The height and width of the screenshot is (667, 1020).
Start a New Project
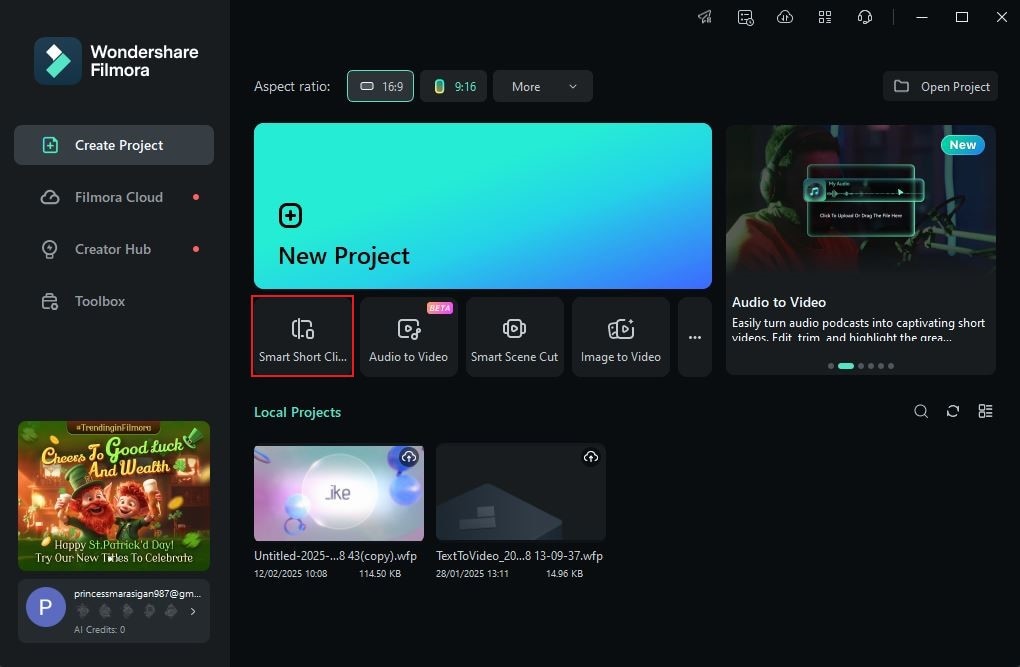483,206
